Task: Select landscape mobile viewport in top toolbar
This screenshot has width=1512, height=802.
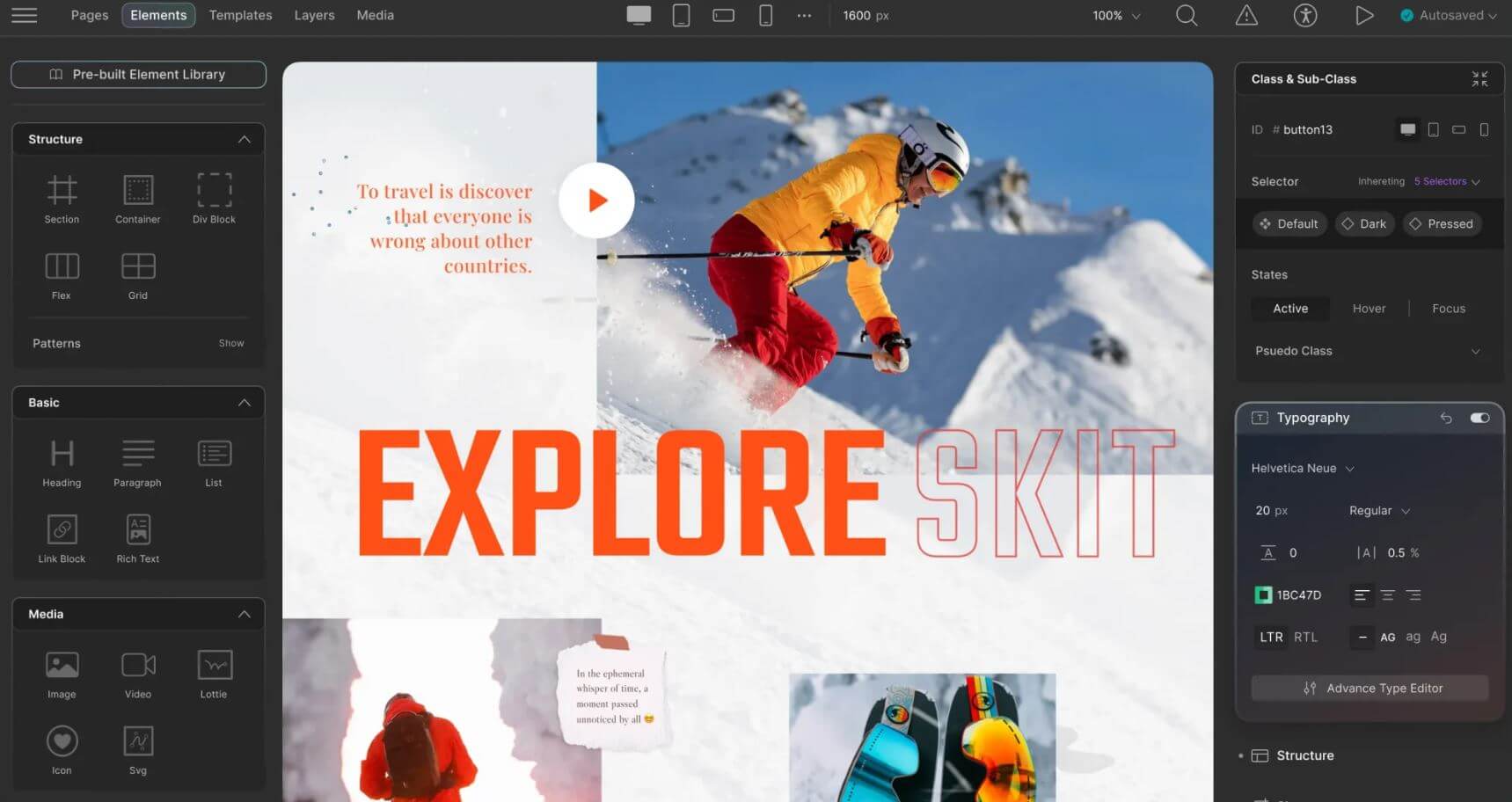Action: pyautogui.click(x=723, y=15)
